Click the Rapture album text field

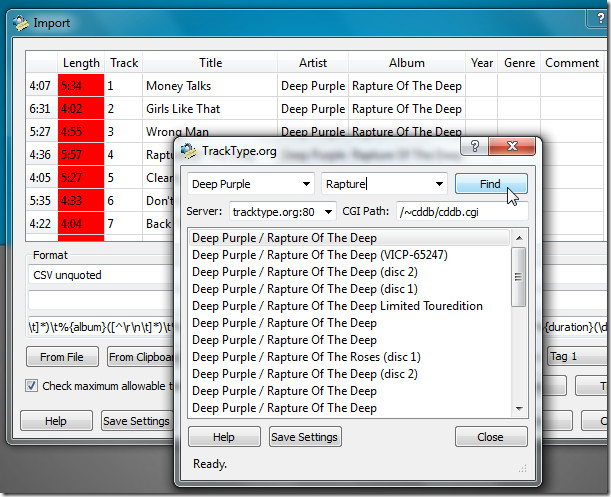377,184
